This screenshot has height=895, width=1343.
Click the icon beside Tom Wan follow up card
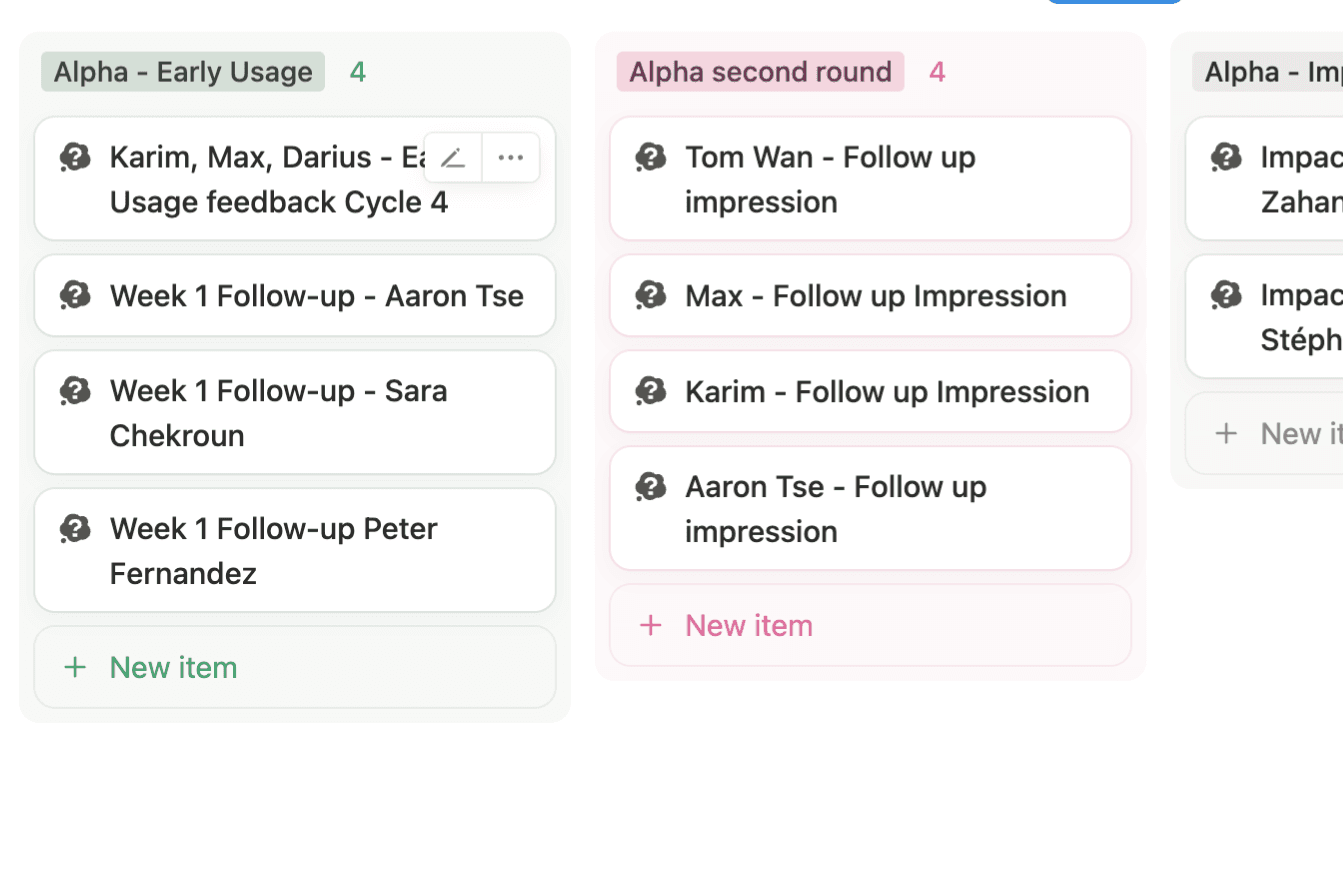pyautogui.click(x=651, y=157)
